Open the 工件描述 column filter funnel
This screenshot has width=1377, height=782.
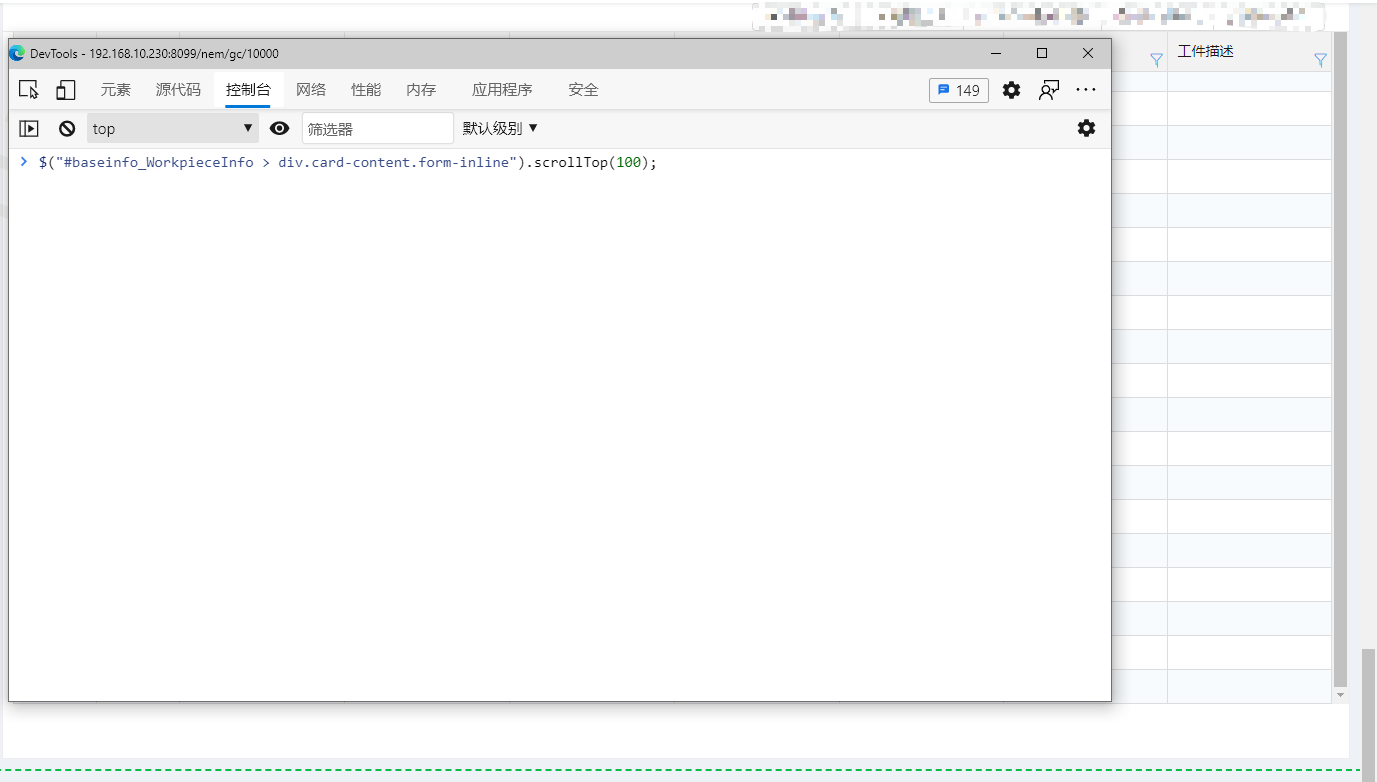tap(1319, 58)
